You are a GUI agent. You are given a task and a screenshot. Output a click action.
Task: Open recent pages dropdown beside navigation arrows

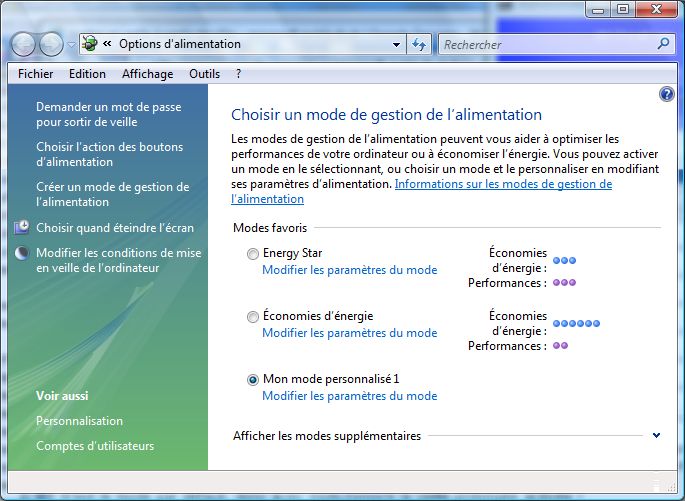[x=71, y=45]
